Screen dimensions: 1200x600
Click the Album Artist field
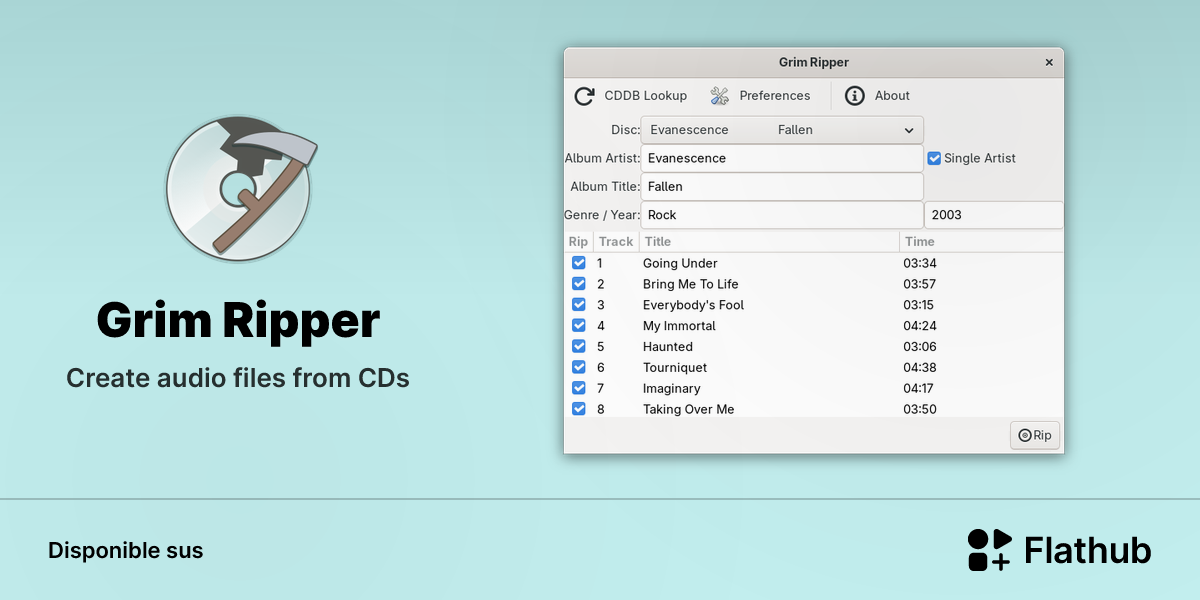(x=782, y=158)
